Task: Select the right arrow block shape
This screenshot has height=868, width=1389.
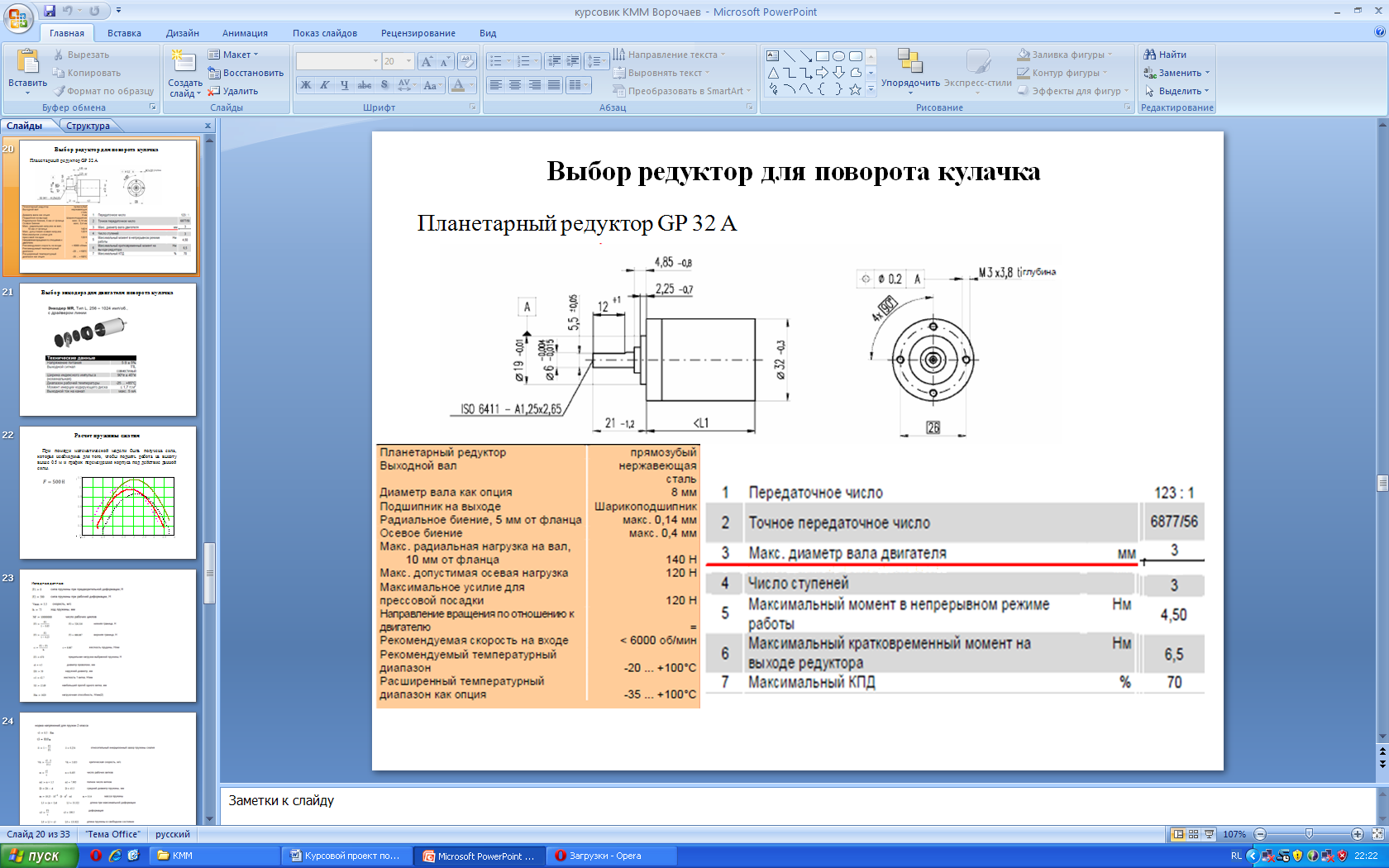Action: (822, 73)
